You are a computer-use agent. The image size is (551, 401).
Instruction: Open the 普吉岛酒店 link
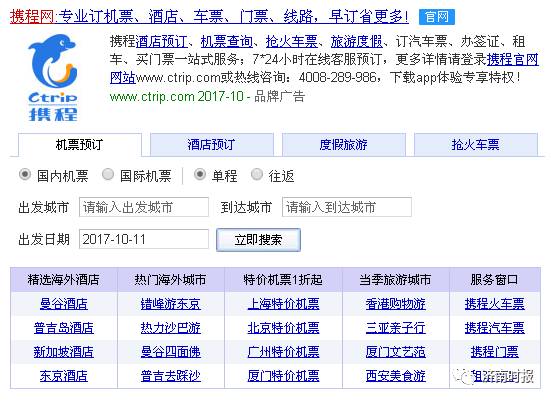(64, 328)
